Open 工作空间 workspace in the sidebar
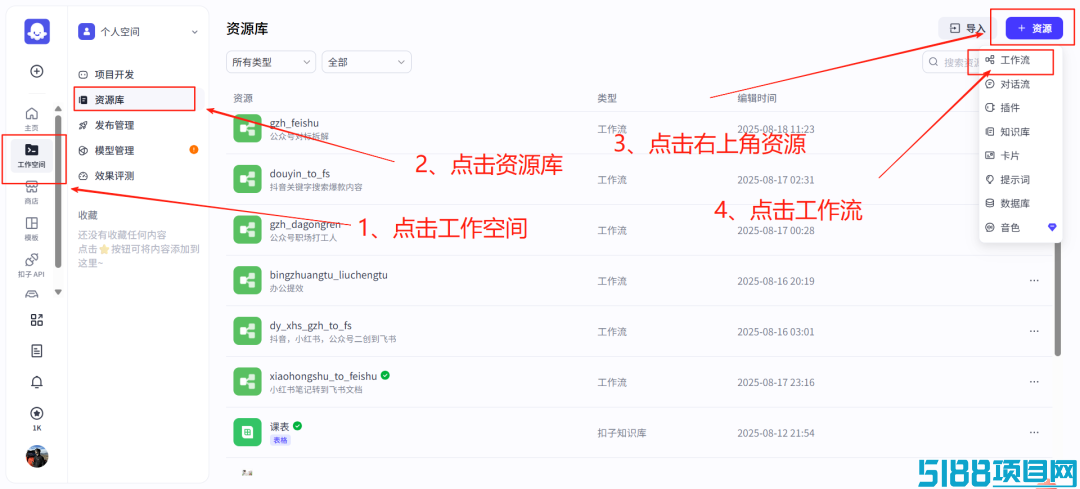The height and width of the screenshot is (489, 1080). pos(32,156)
